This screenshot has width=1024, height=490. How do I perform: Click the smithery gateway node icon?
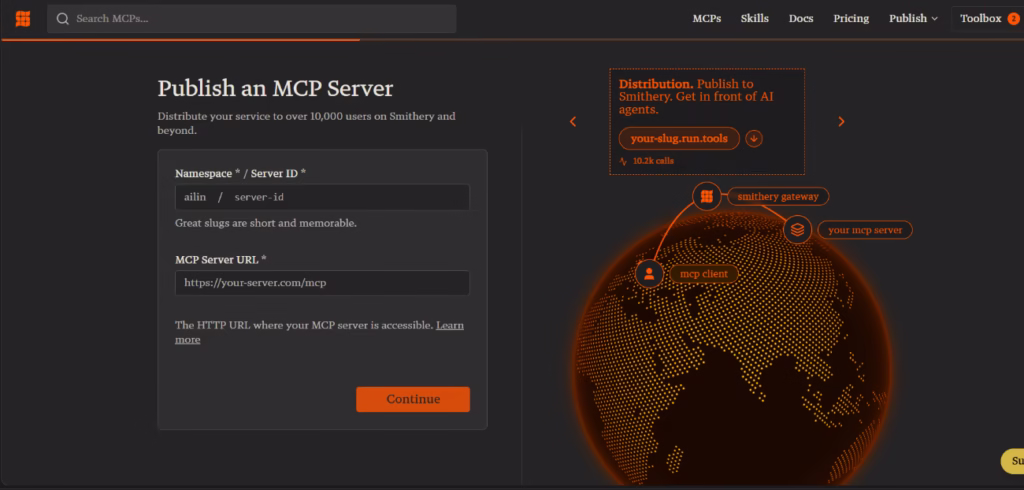click(x=706, y=196)
